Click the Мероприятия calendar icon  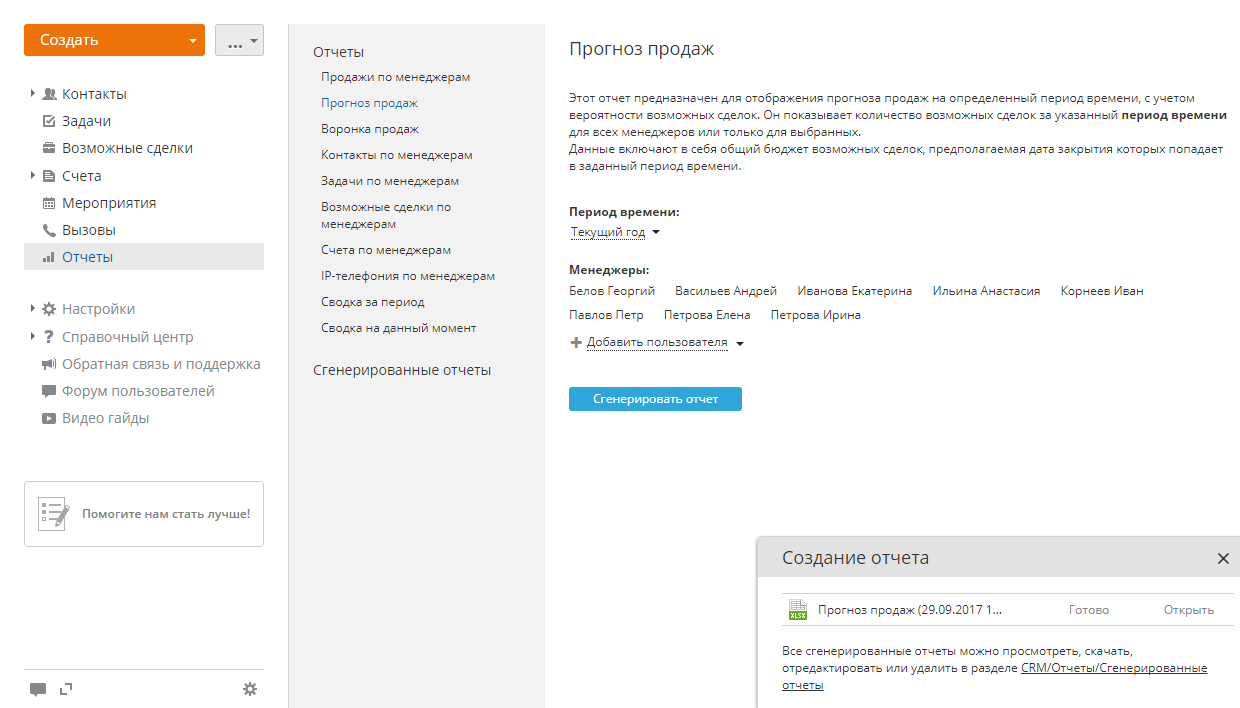pyautogui.click(x=49, y=203)
